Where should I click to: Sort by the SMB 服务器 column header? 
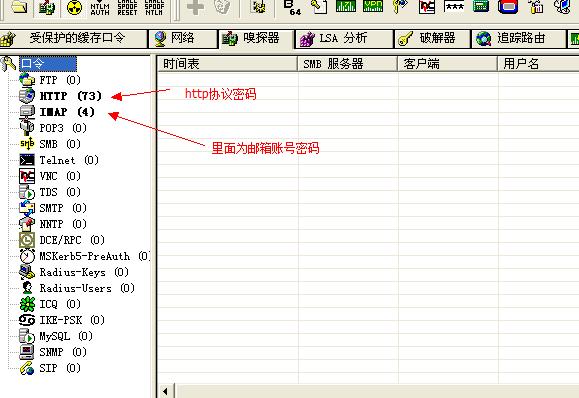tap(347, 64)
